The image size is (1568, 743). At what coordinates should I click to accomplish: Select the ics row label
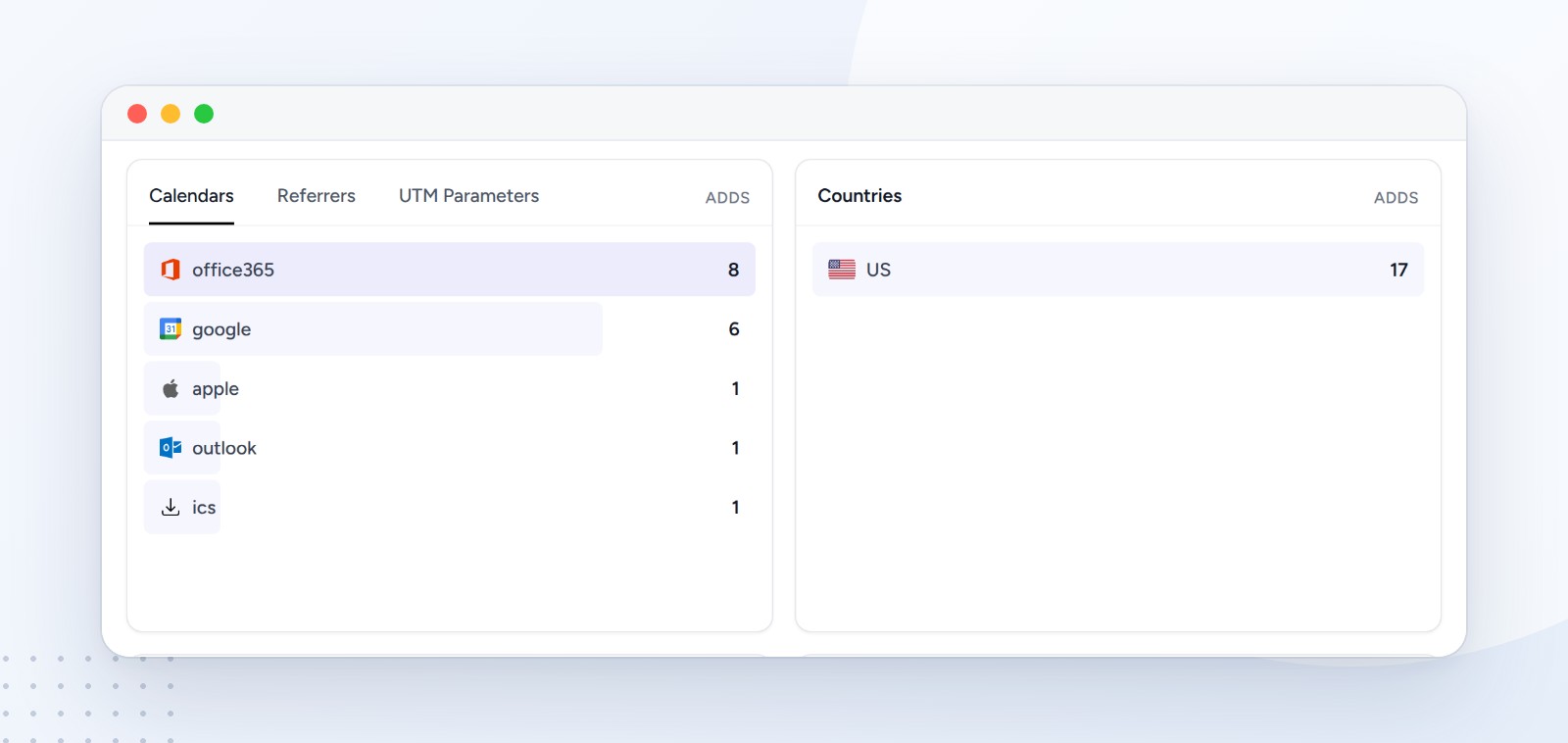tap(204, 507)
